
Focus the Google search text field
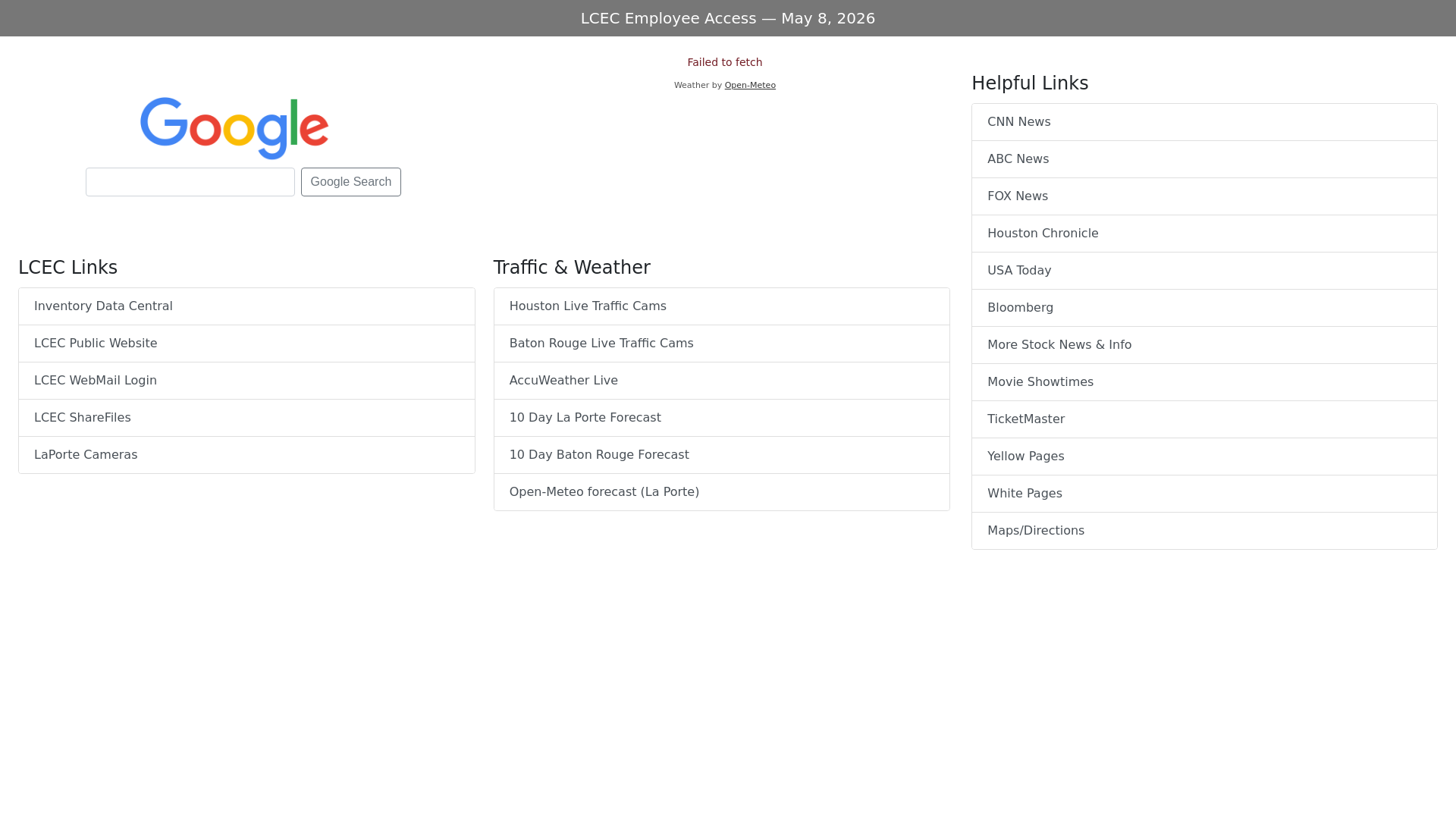pyautogui.click(x=190, y=182)
